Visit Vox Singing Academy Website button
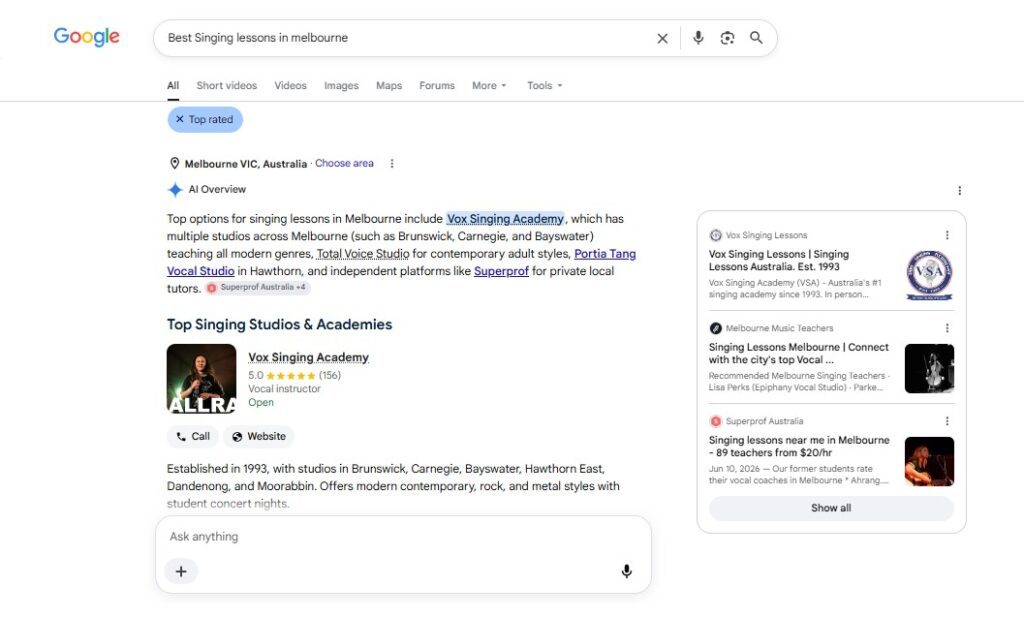This screenshot has height=618, width=1024. pos(259,436)
